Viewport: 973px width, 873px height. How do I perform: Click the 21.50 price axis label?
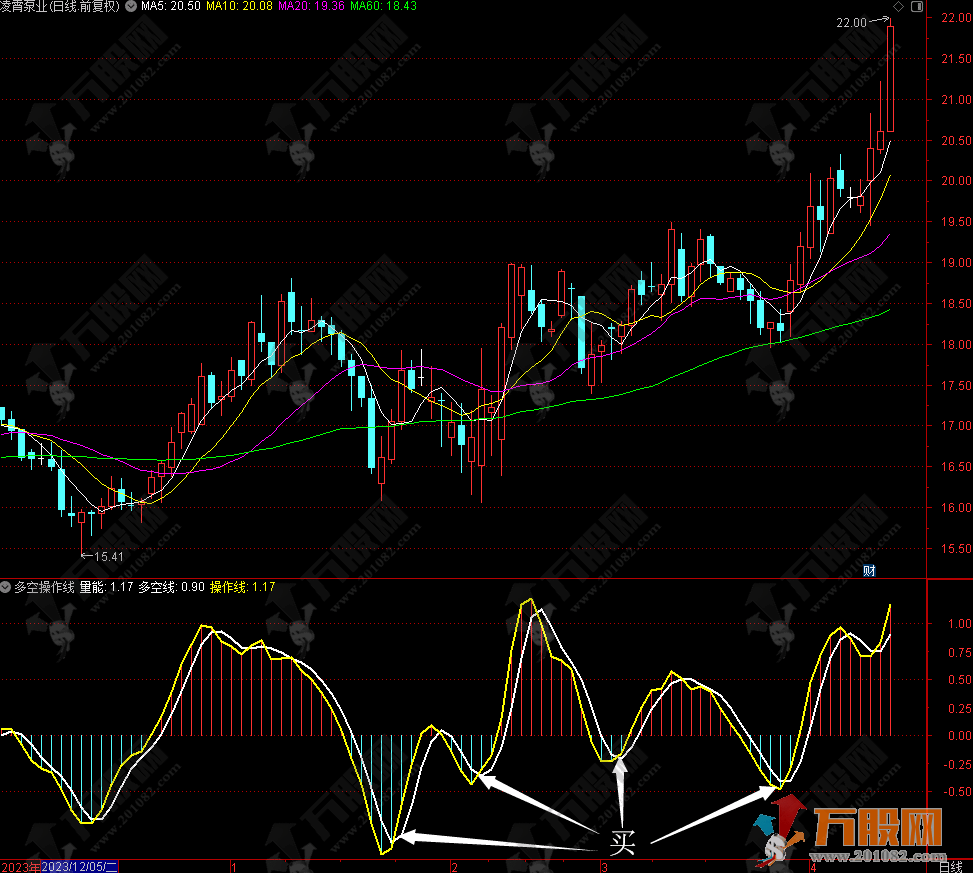click(x=956, y=59)
